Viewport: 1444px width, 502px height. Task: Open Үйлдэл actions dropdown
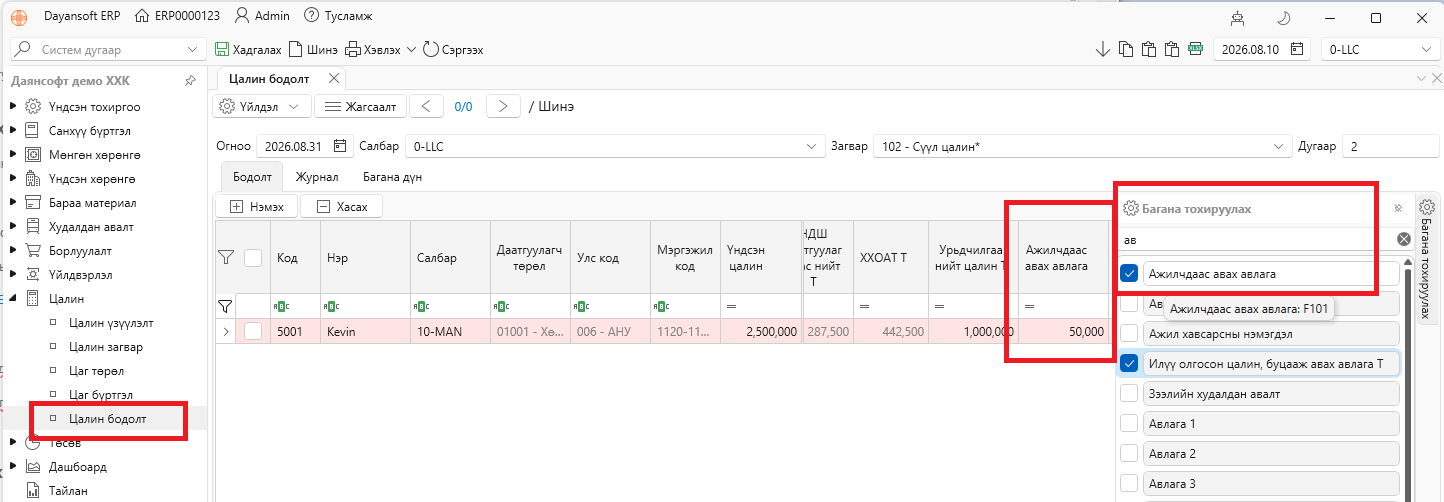pos(261,106)
